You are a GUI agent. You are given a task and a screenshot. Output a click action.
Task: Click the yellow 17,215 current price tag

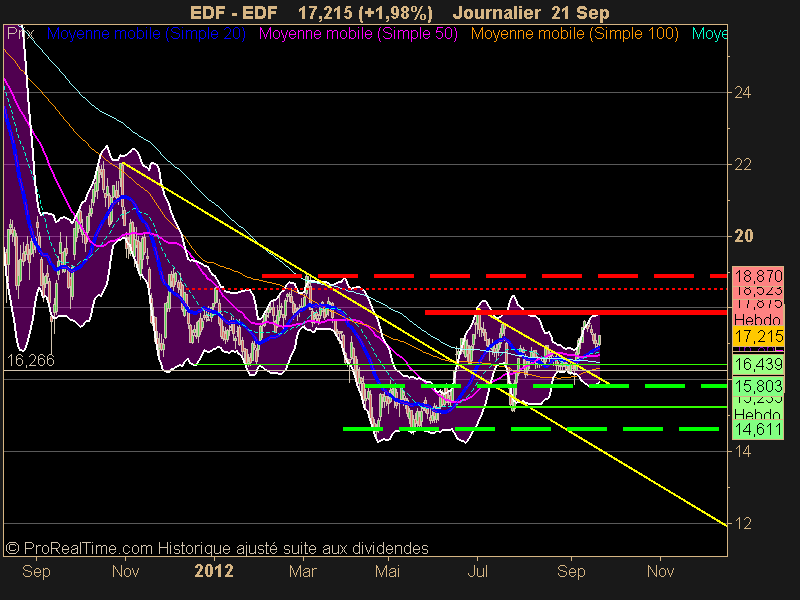tap(758, 336)
